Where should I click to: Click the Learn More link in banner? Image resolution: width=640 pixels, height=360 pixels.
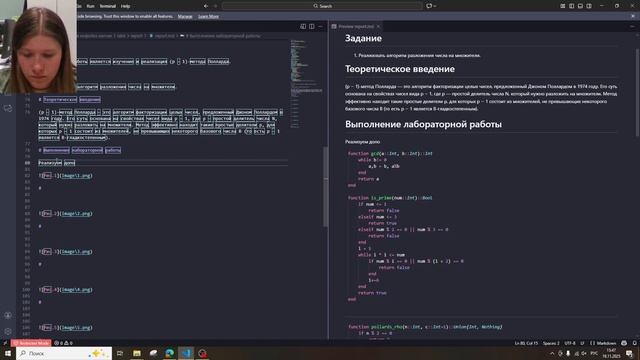[208, 16]
